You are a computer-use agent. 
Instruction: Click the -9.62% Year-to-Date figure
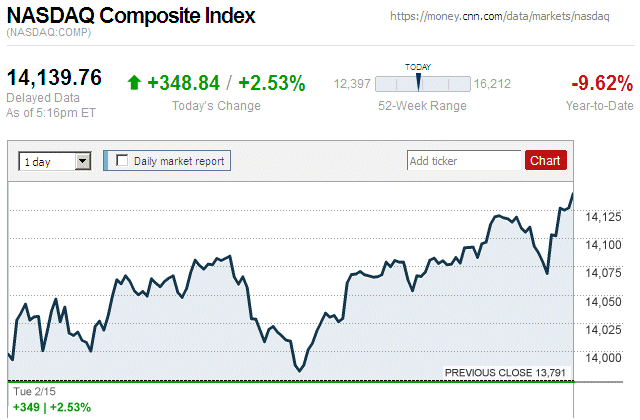tap(599, 83)
